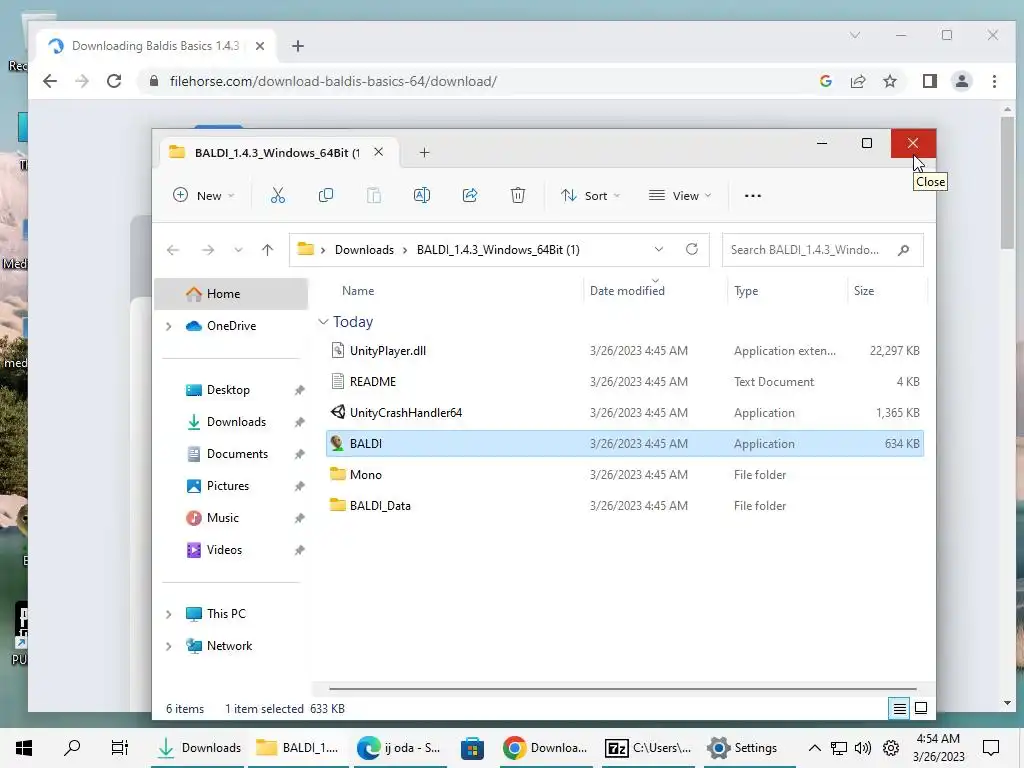Sort by Date modified column header
Viewport: 1024px width, 768px height.
627,291
